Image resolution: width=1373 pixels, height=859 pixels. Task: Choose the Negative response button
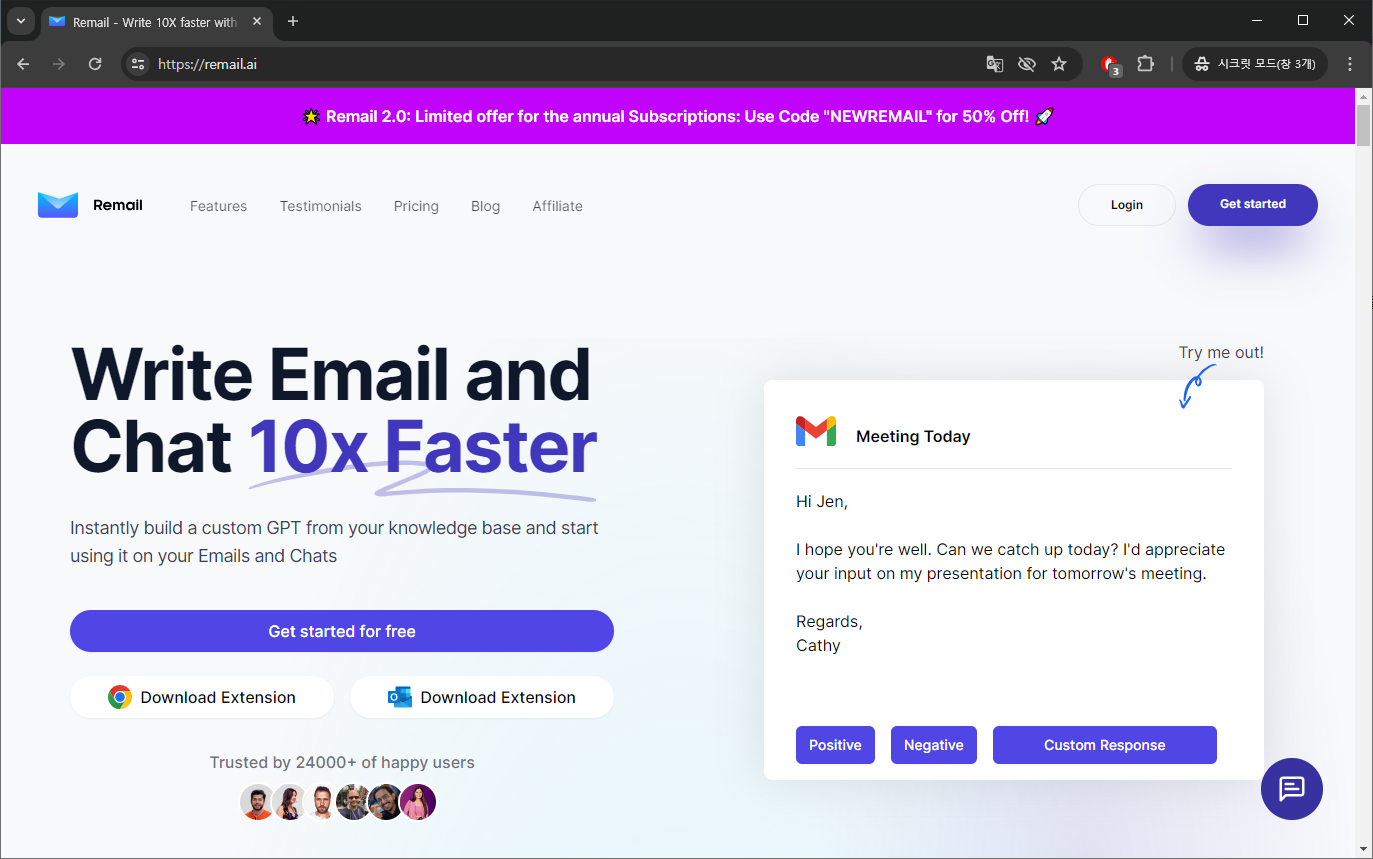[x=934, y=745]
